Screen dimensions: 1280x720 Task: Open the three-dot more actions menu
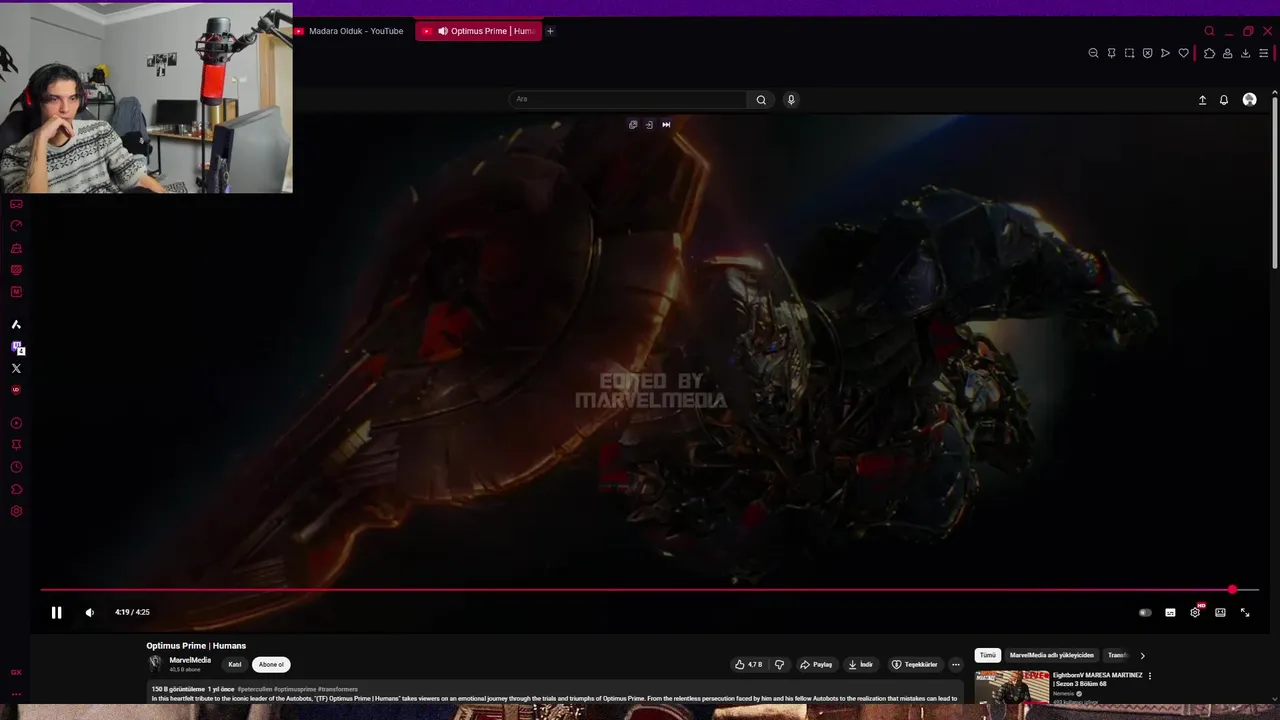955,664
